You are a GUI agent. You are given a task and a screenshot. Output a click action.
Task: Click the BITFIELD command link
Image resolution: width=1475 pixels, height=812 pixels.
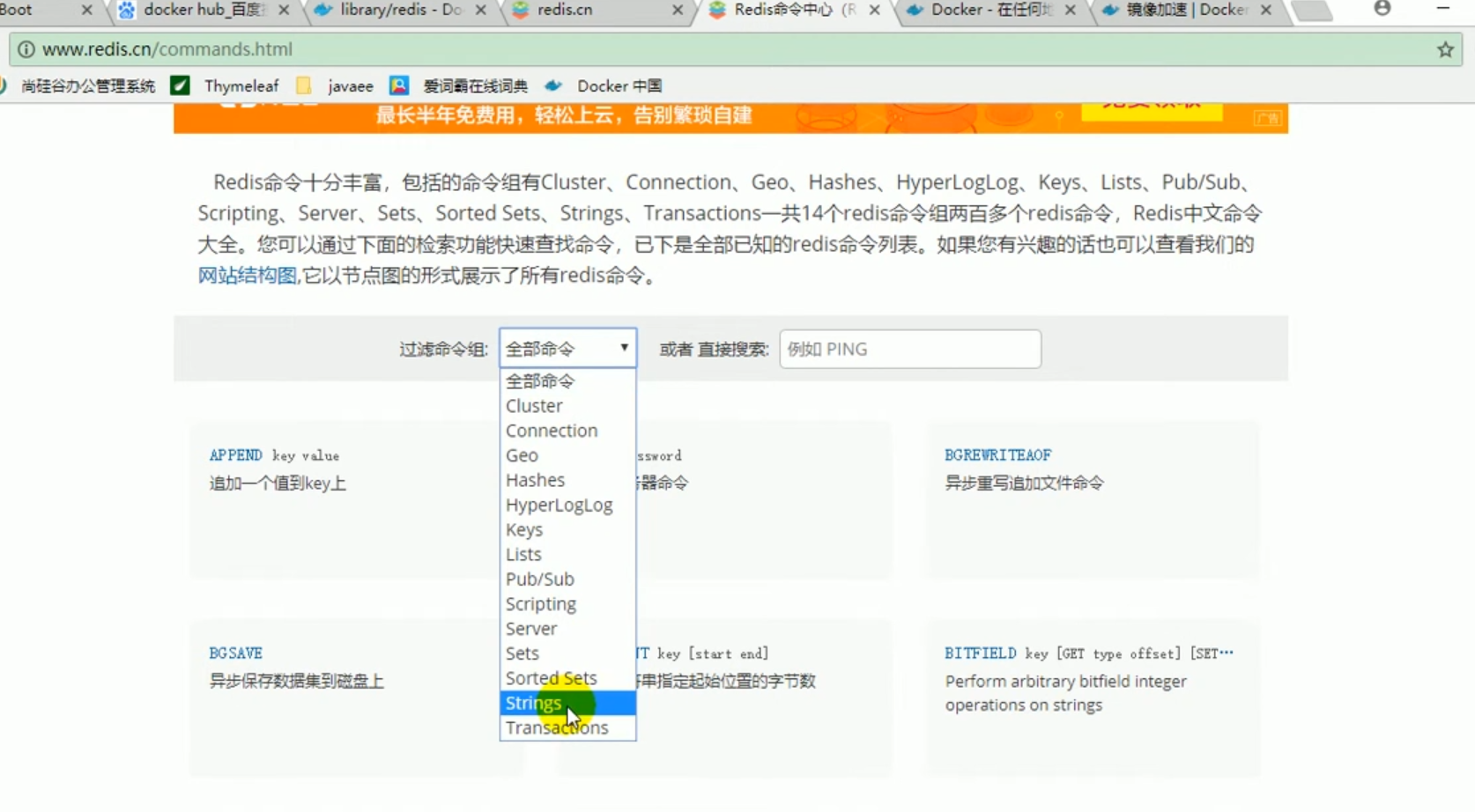[x=979, y=653]
